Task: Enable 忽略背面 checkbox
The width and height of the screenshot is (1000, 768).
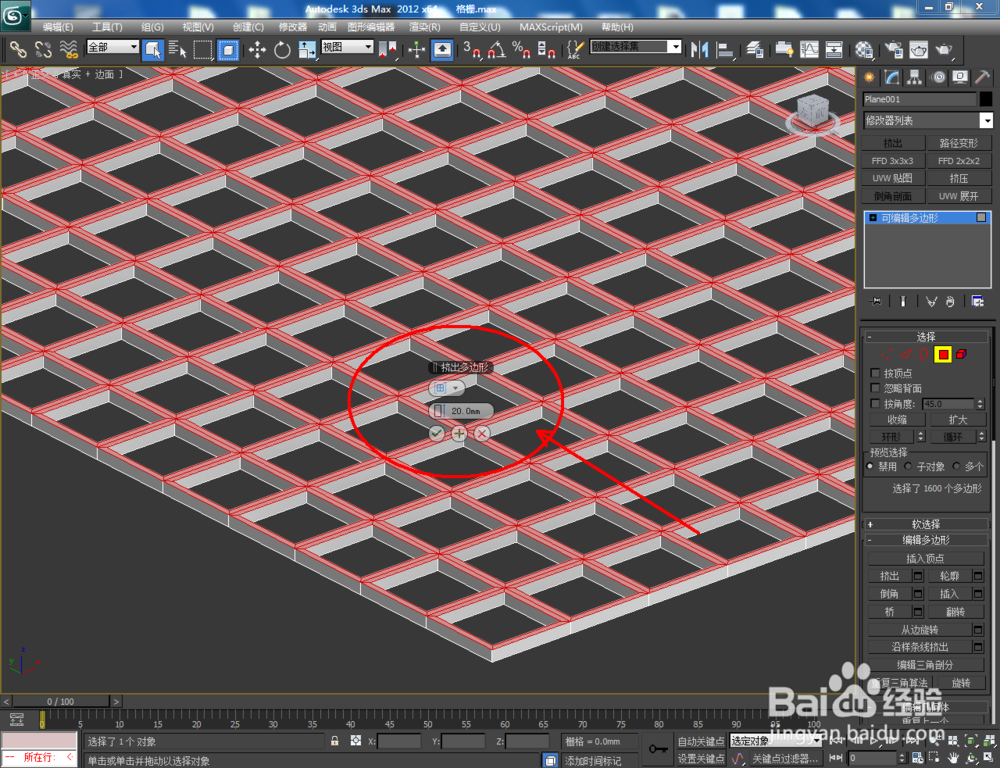Action: point(875,388)
